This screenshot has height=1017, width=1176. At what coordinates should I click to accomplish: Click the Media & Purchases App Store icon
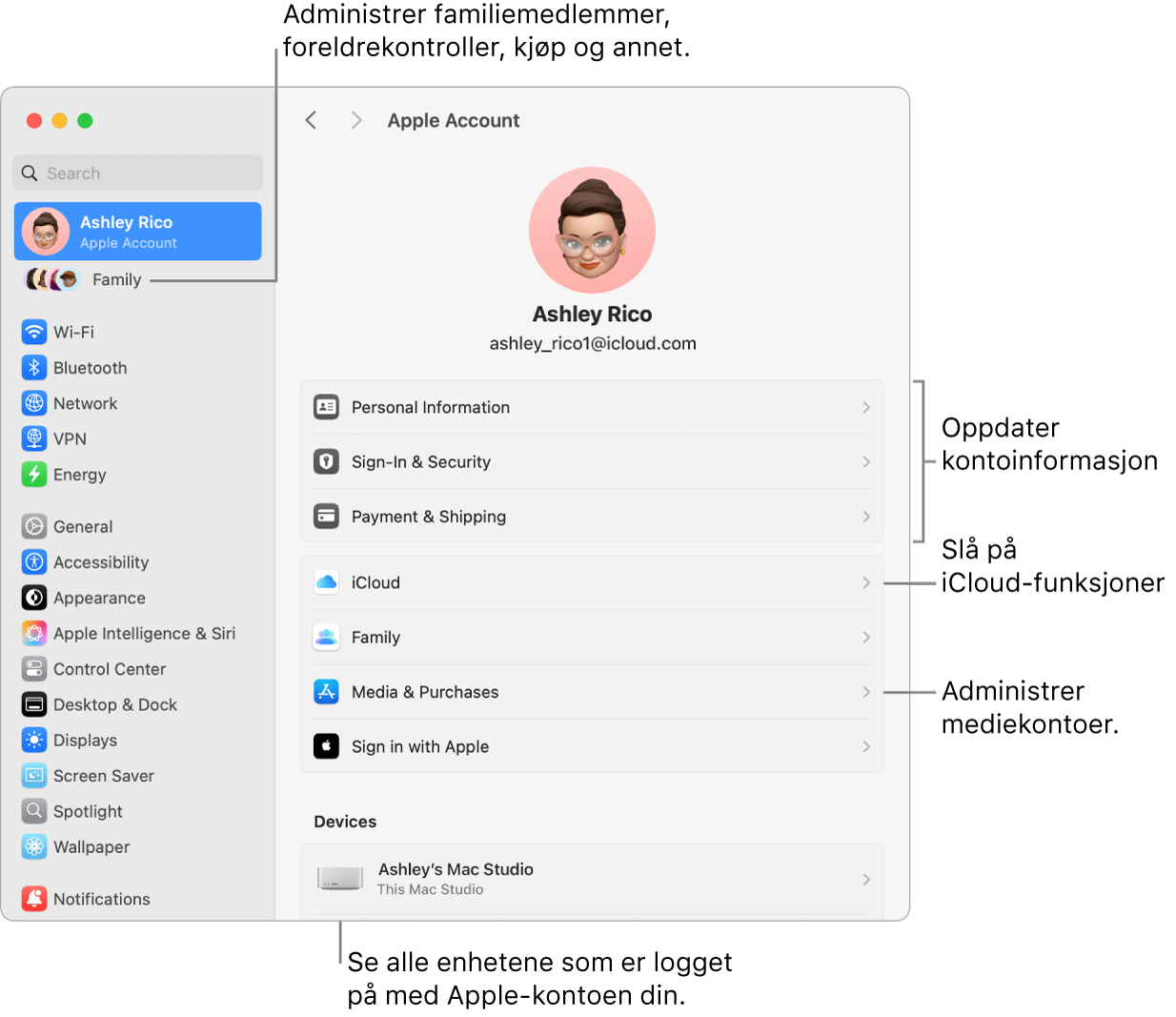[326, 692]
